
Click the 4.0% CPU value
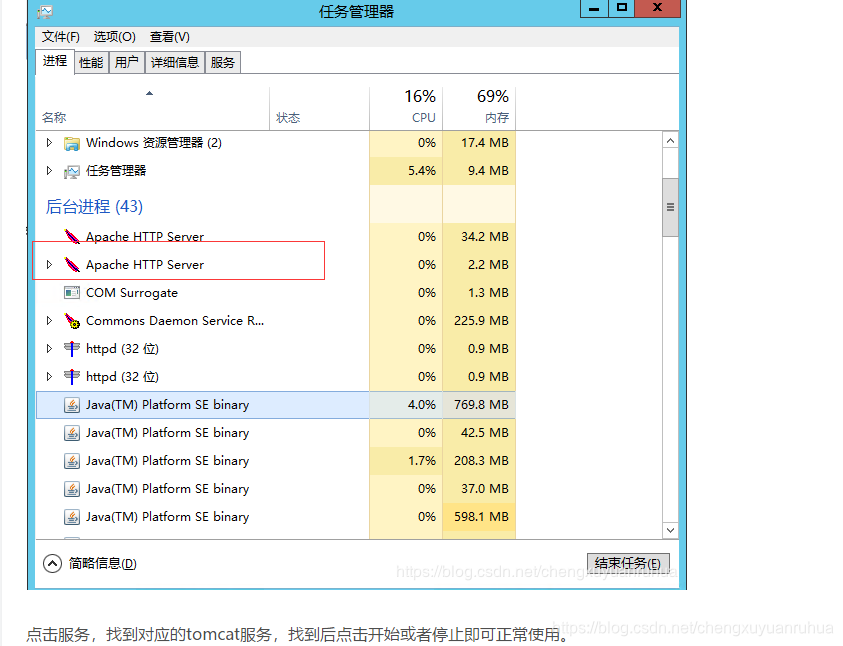click(422, 405)
